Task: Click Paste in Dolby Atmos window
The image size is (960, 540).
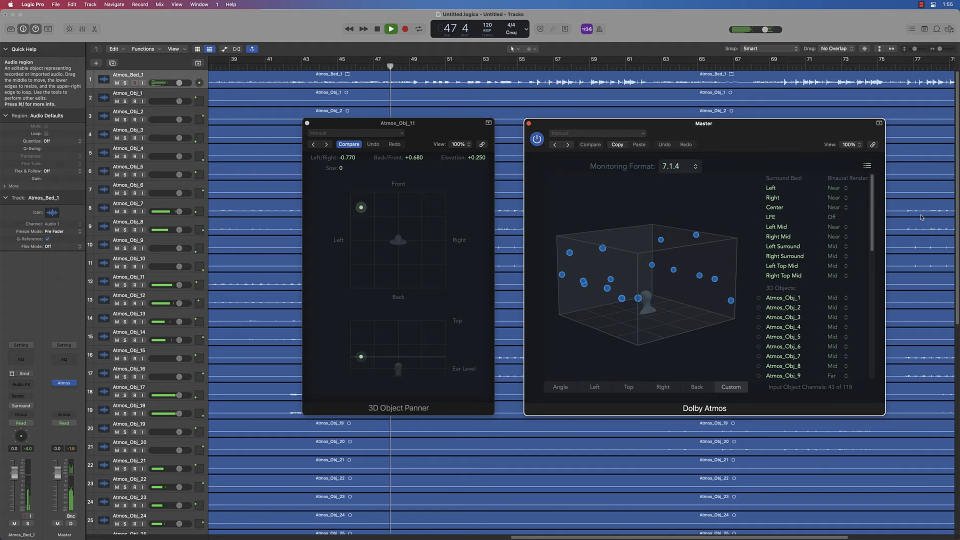Action: coord(639,144)
